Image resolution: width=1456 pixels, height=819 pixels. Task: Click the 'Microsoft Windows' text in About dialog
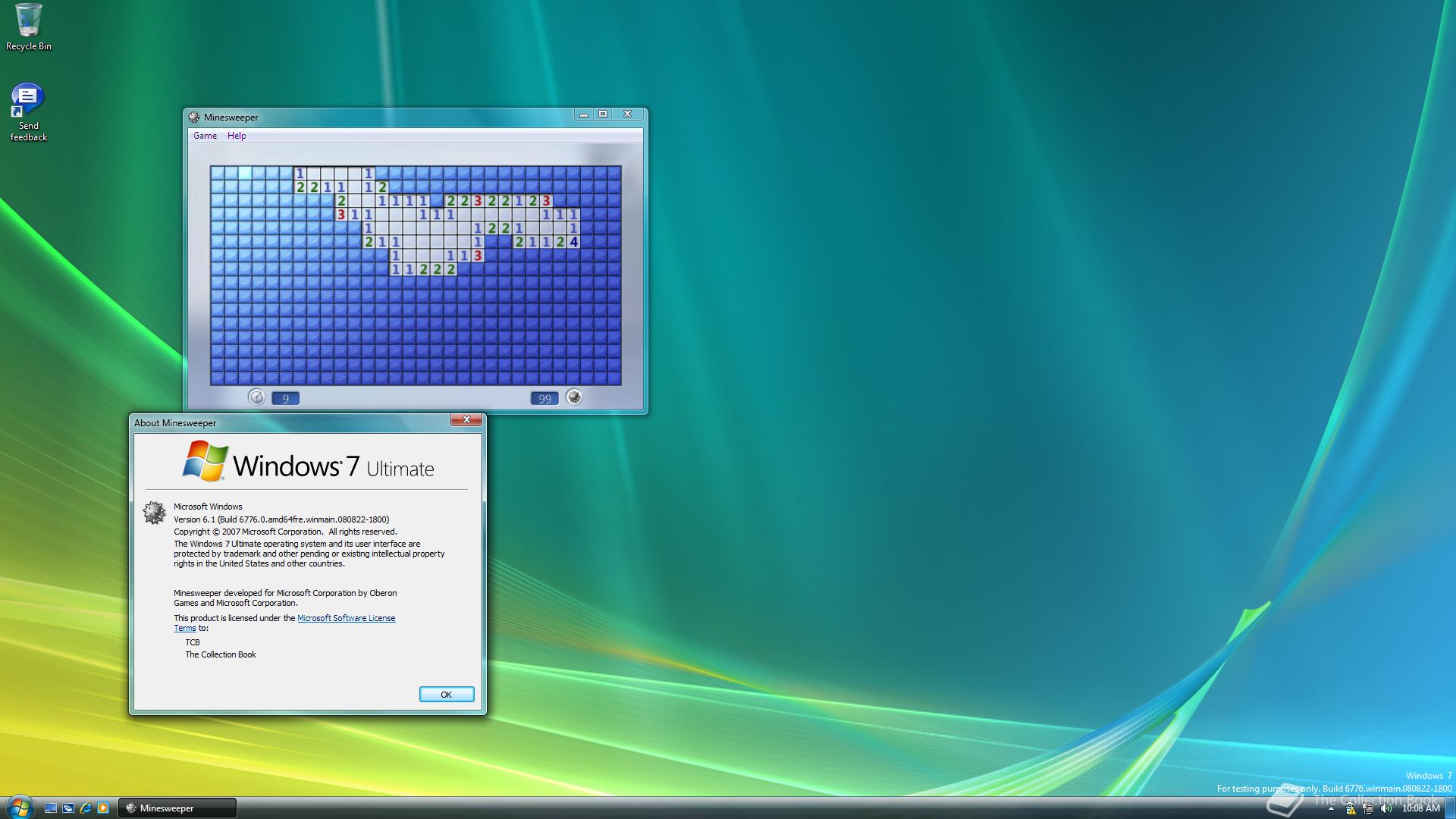[208, 507]
